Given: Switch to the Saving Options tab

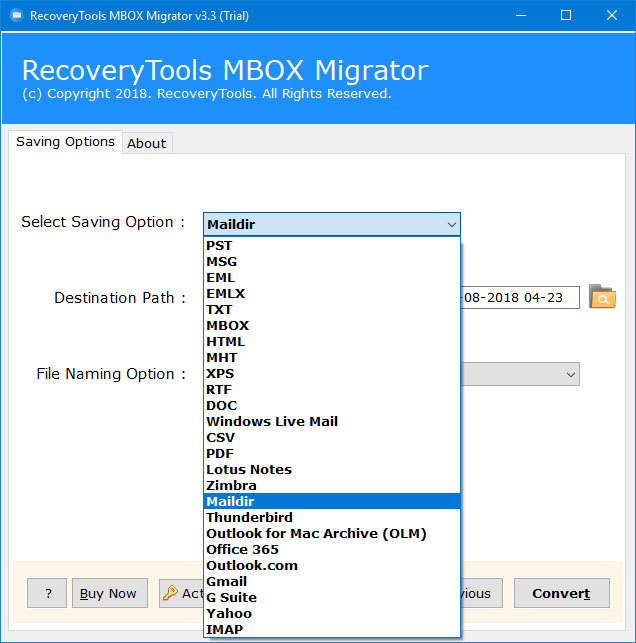Looking at the screenshot, I should pos(65,142).
